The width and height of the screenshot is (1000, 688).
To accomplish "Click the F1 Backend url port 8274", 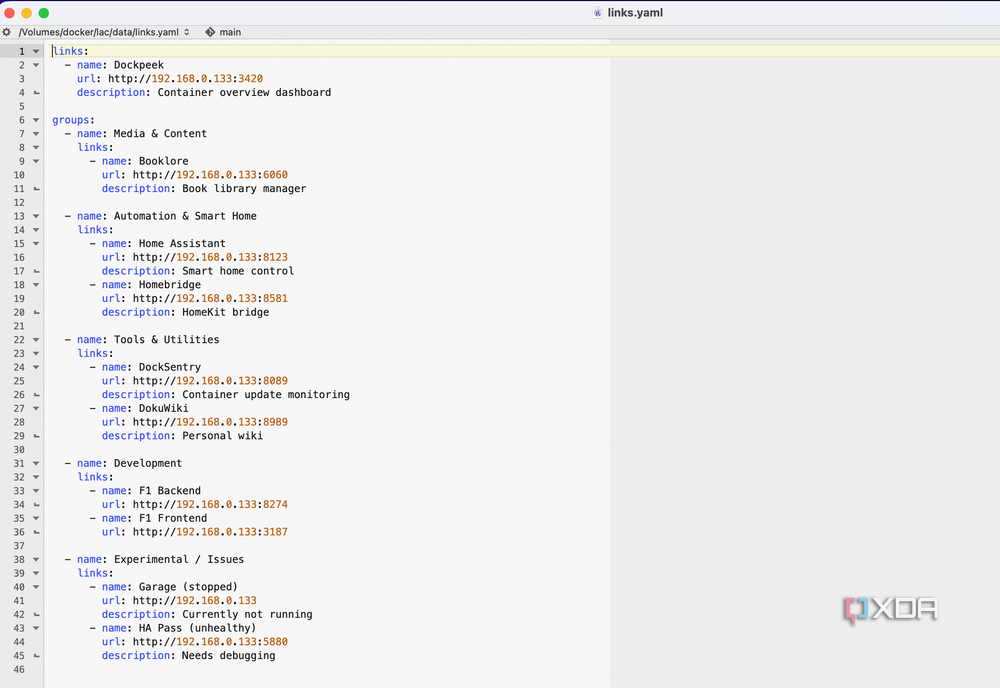I will [x=275, y=504].
